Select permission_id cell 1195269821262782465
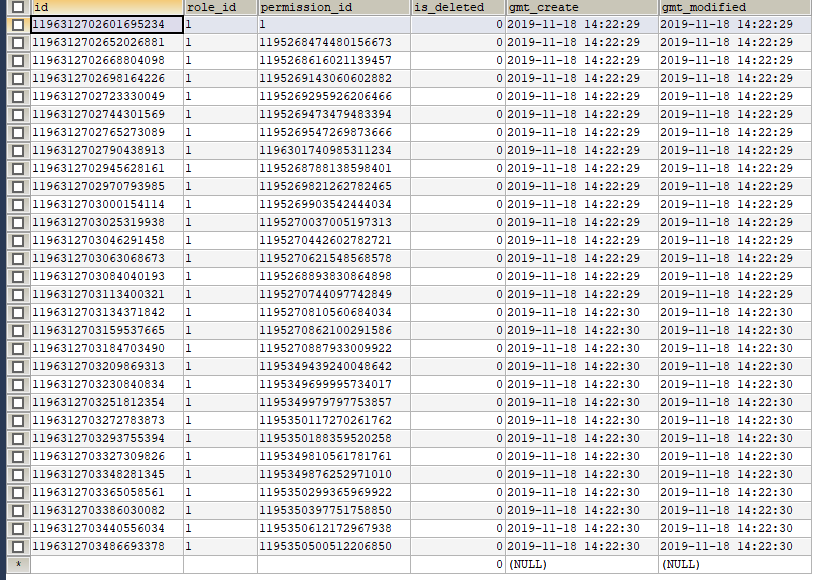 point(334,187)
